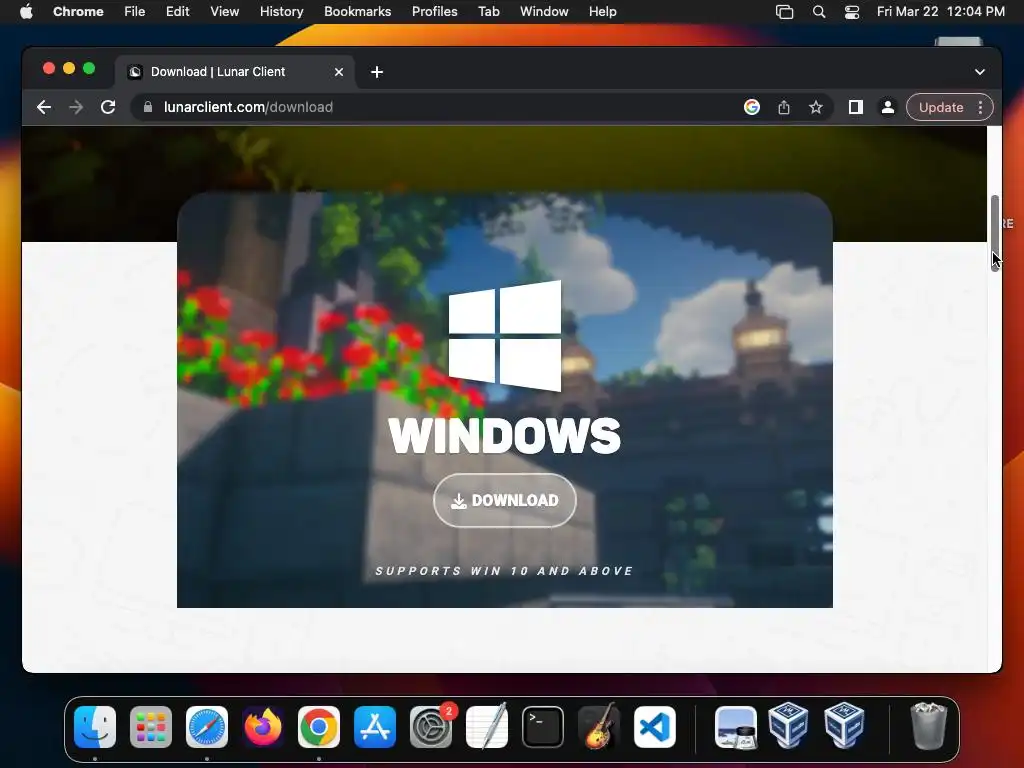Open the Window menu
1024x768 pixels.
pyautogui.click(x=544, y=11)
